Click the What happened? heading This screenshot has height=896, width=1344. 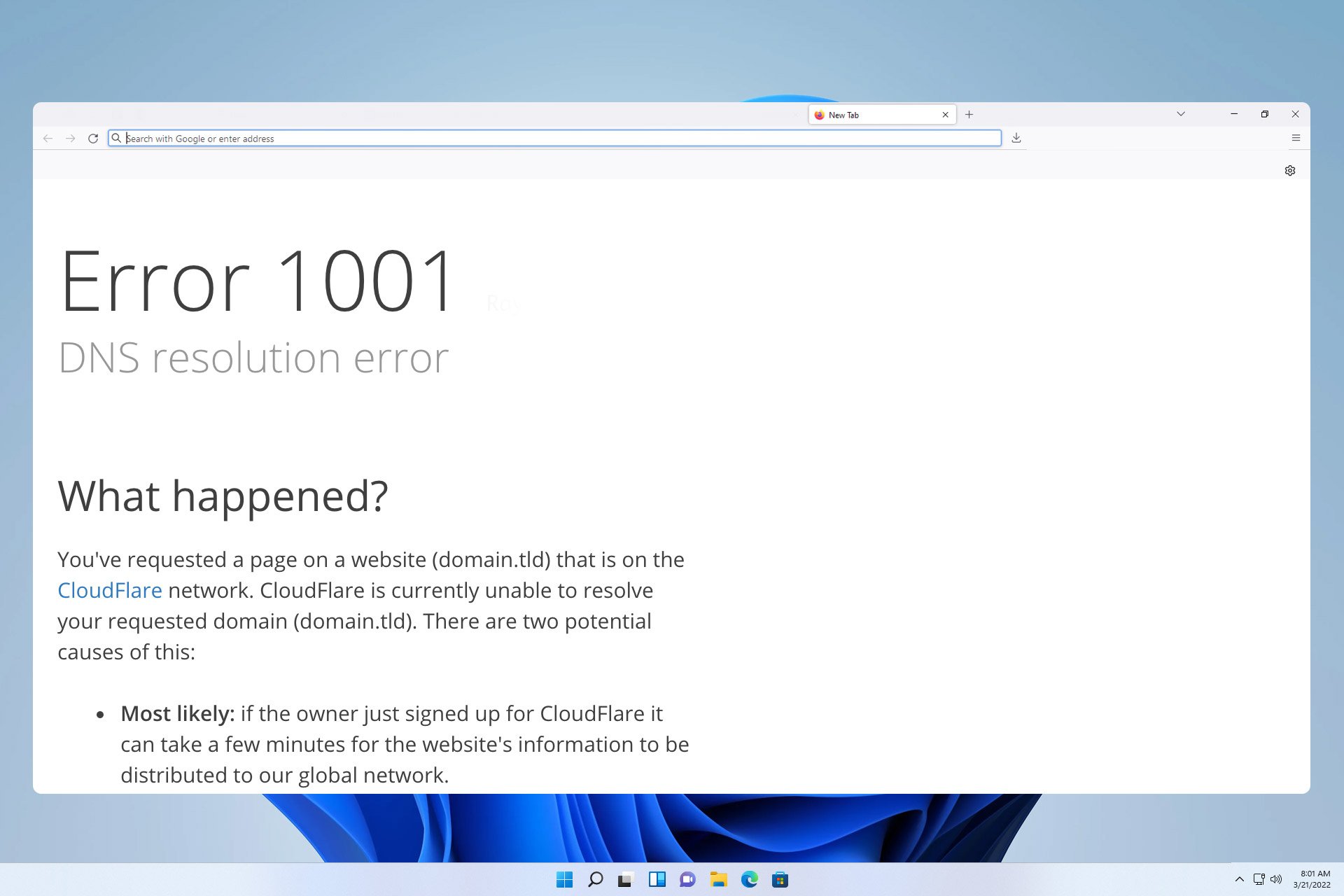(x=223, y=496)
